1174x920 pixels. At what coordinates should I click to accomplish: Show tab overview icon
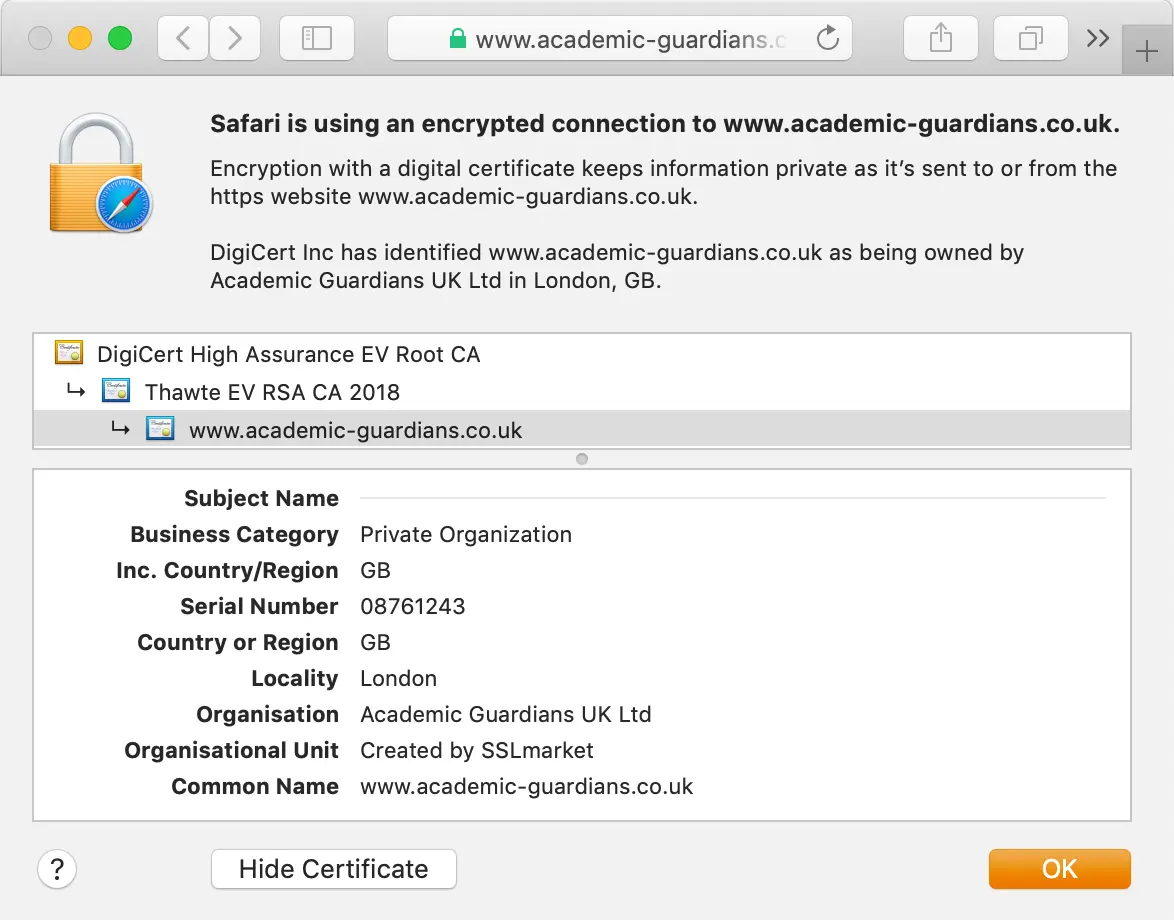point(1030,38)
